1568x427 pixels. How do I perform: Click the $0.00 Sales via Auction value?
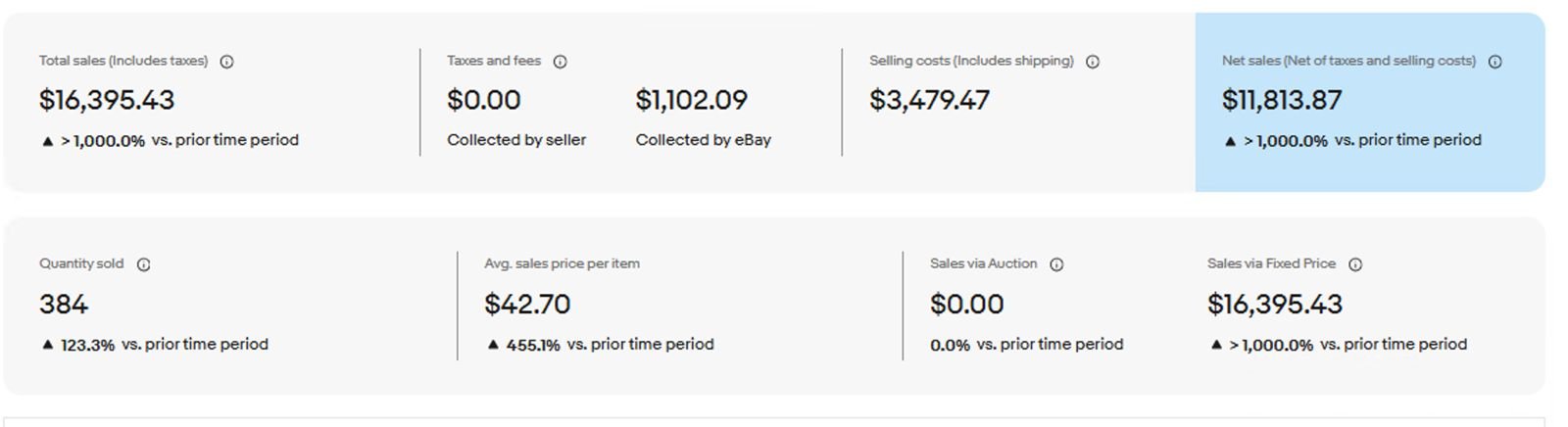tap(966, 305)
